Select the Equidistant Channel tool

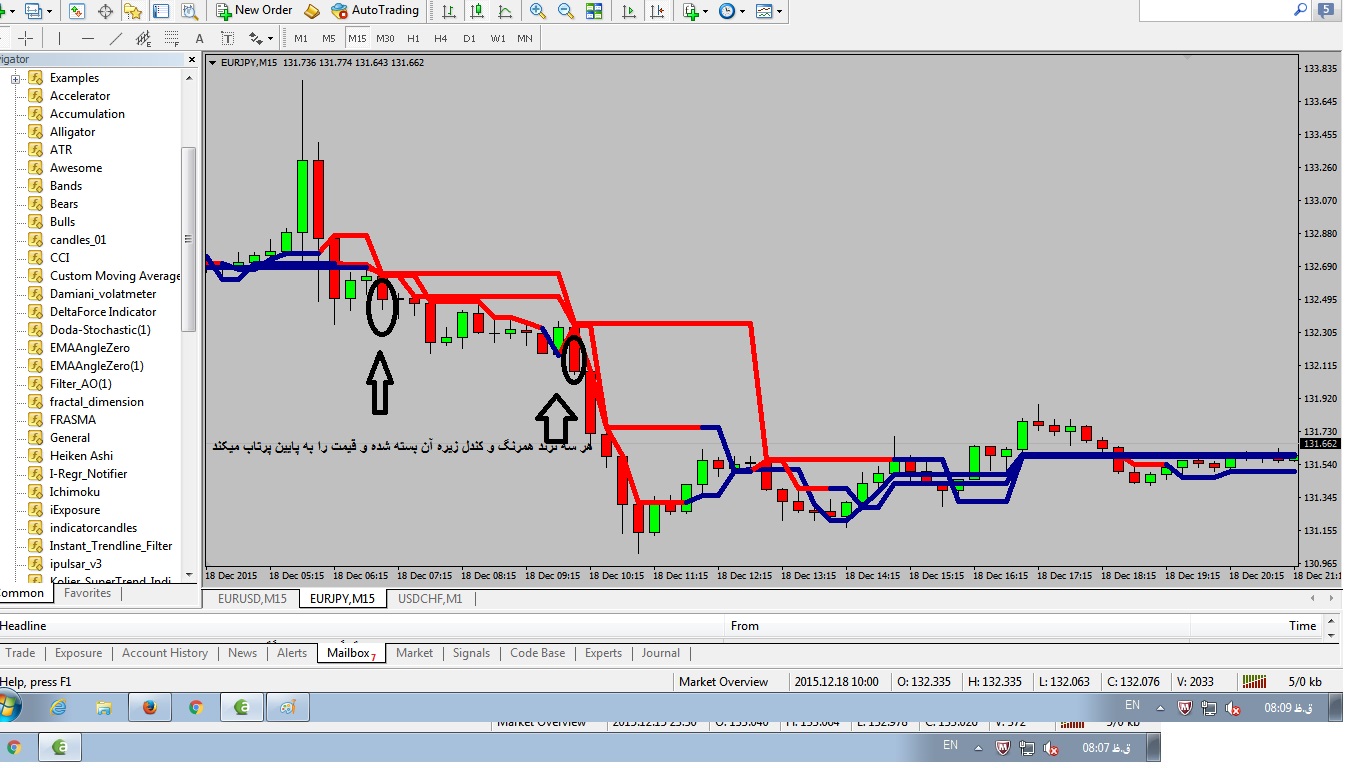144,38
